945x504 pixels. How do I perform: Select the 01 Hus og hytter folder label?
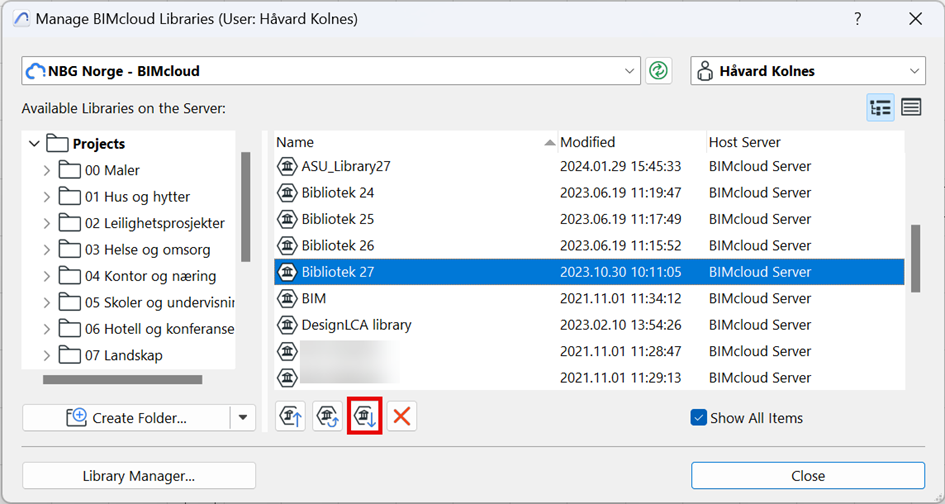(x=137, y=197)
